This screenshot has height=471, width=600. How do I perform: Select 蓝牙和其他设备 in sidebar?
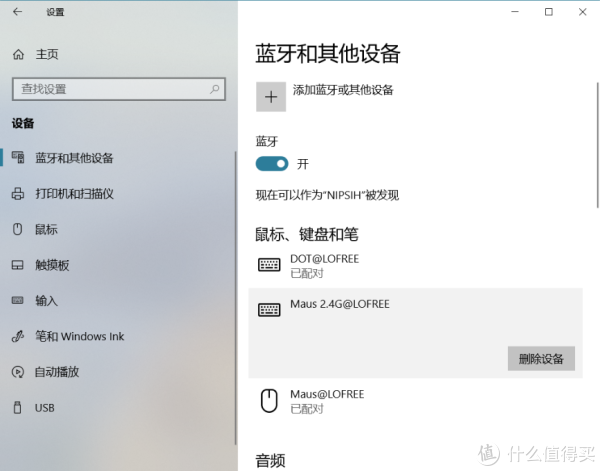click(74, 158)
